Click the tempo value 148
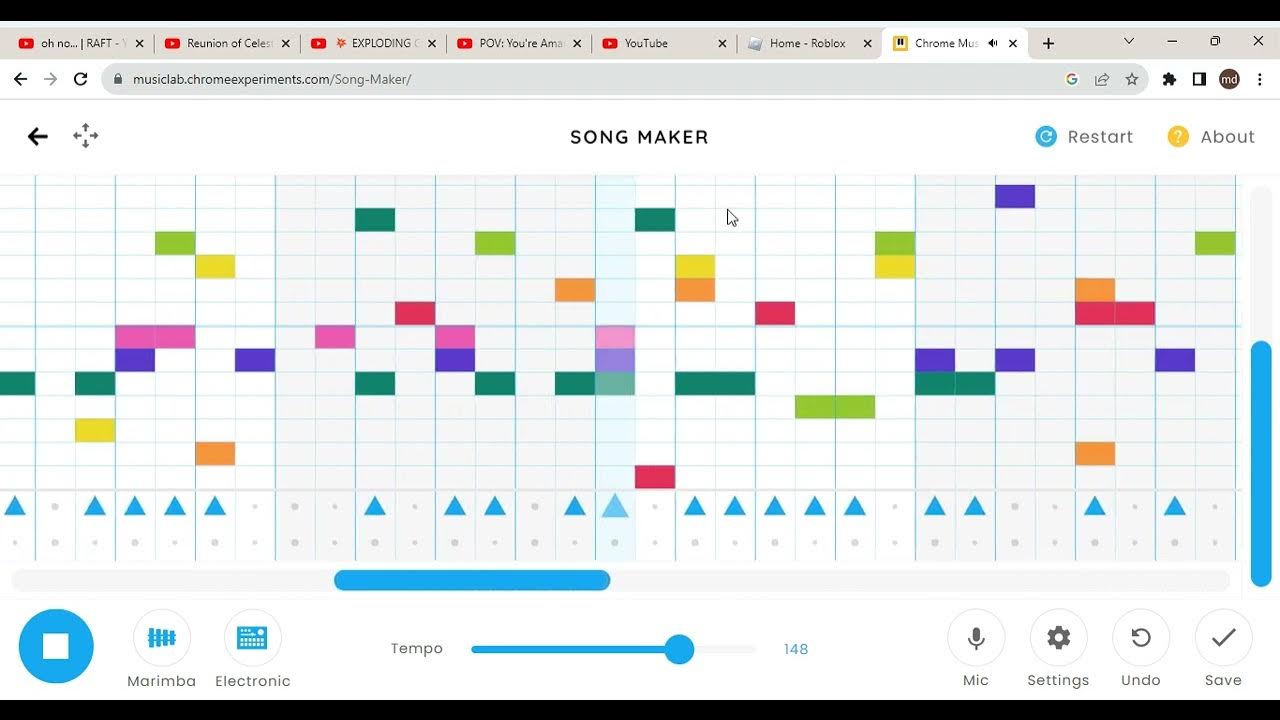This screenshot has width=1280, height=720. (796, 649)
